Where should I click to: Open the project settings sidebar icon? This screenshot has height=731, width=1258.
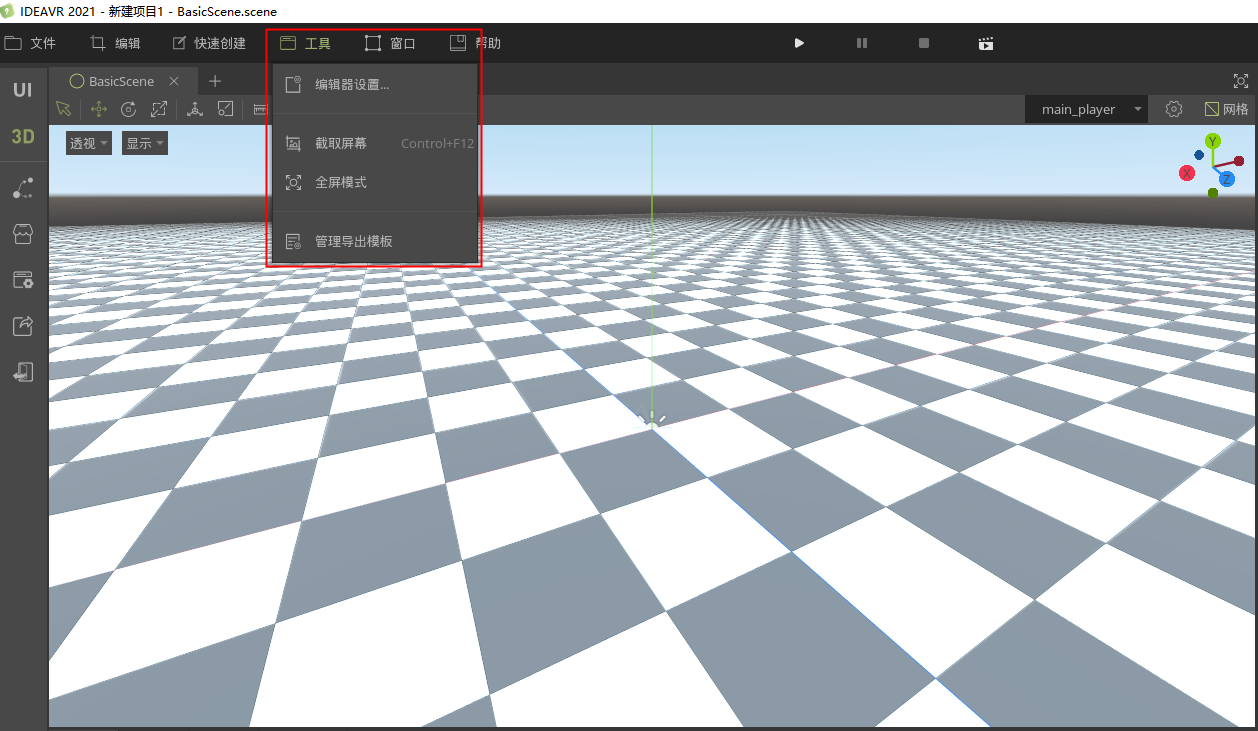(x=23, y=280)
